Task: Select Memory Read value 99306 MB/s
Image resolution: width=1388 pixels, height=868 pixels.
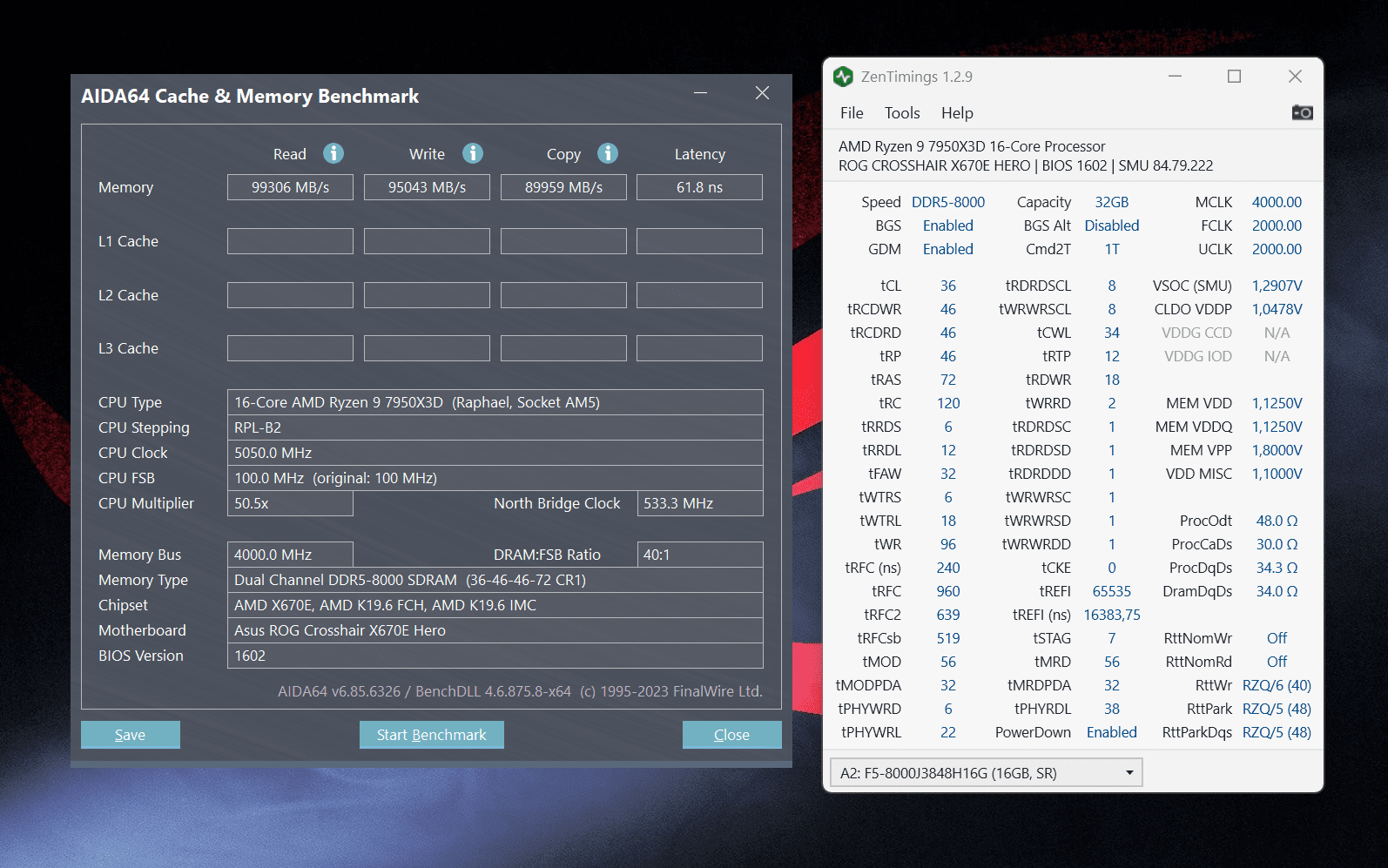Action: [x=290, y=187]
